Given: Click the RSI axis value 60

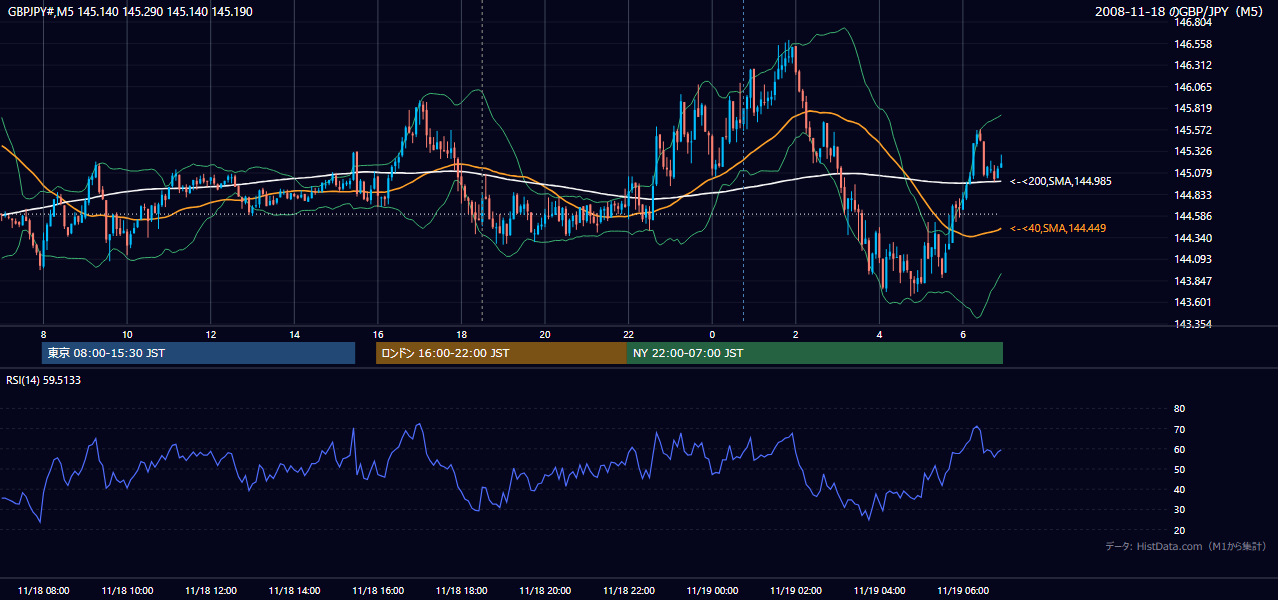Looking at the screenshot, I should coord(1179,449).
